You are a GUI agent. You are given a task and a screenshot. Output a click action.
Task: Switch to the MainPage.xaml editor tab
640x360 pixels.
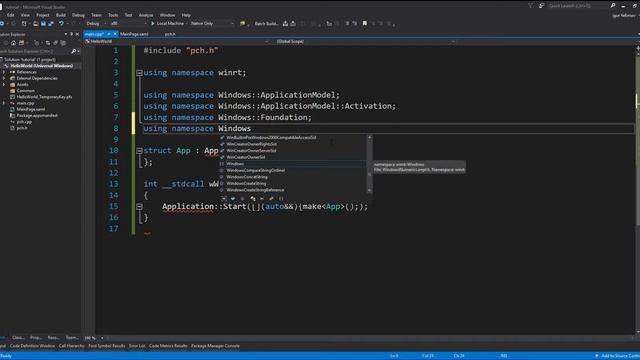(x=134, y=34)
